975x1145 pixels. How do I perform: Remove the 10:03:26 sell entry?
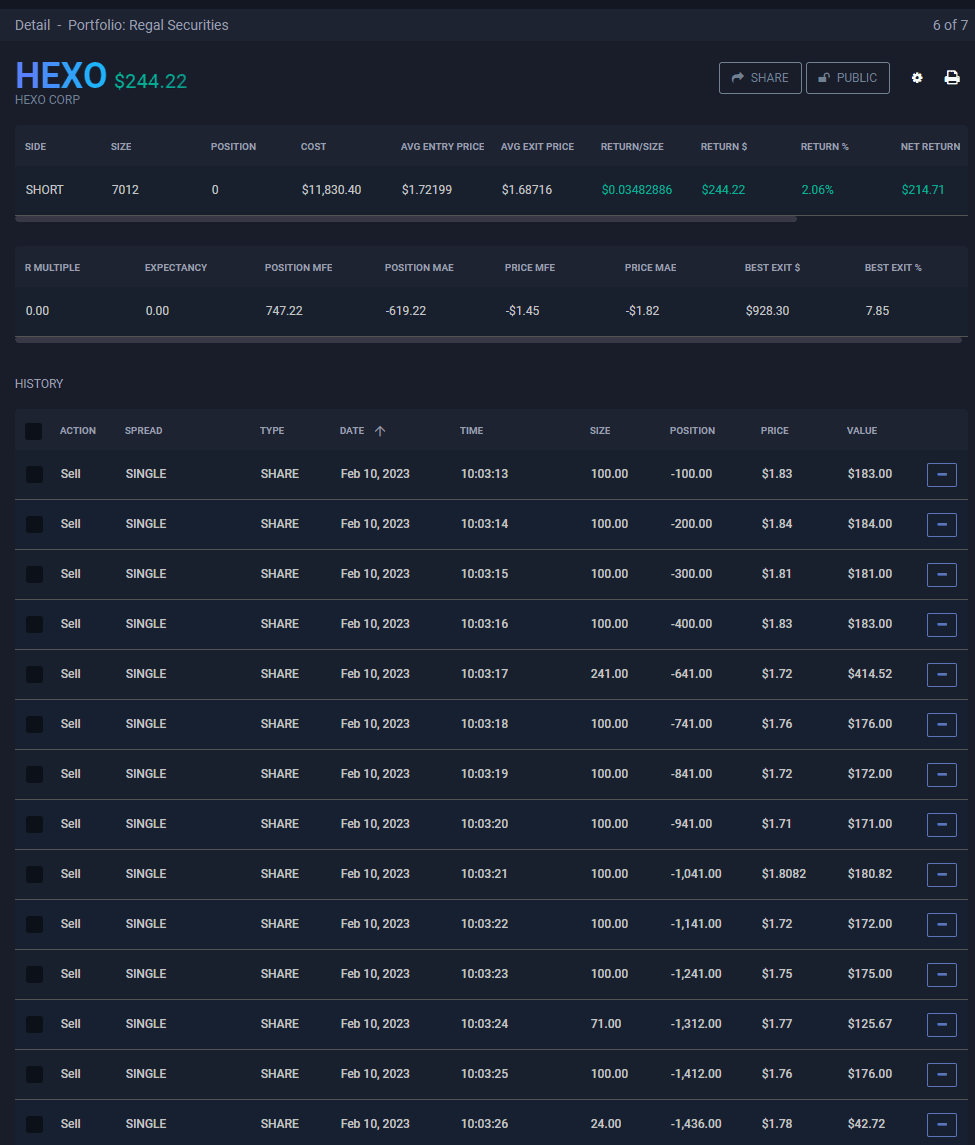pyautogui.click(x=941, y=1125)
